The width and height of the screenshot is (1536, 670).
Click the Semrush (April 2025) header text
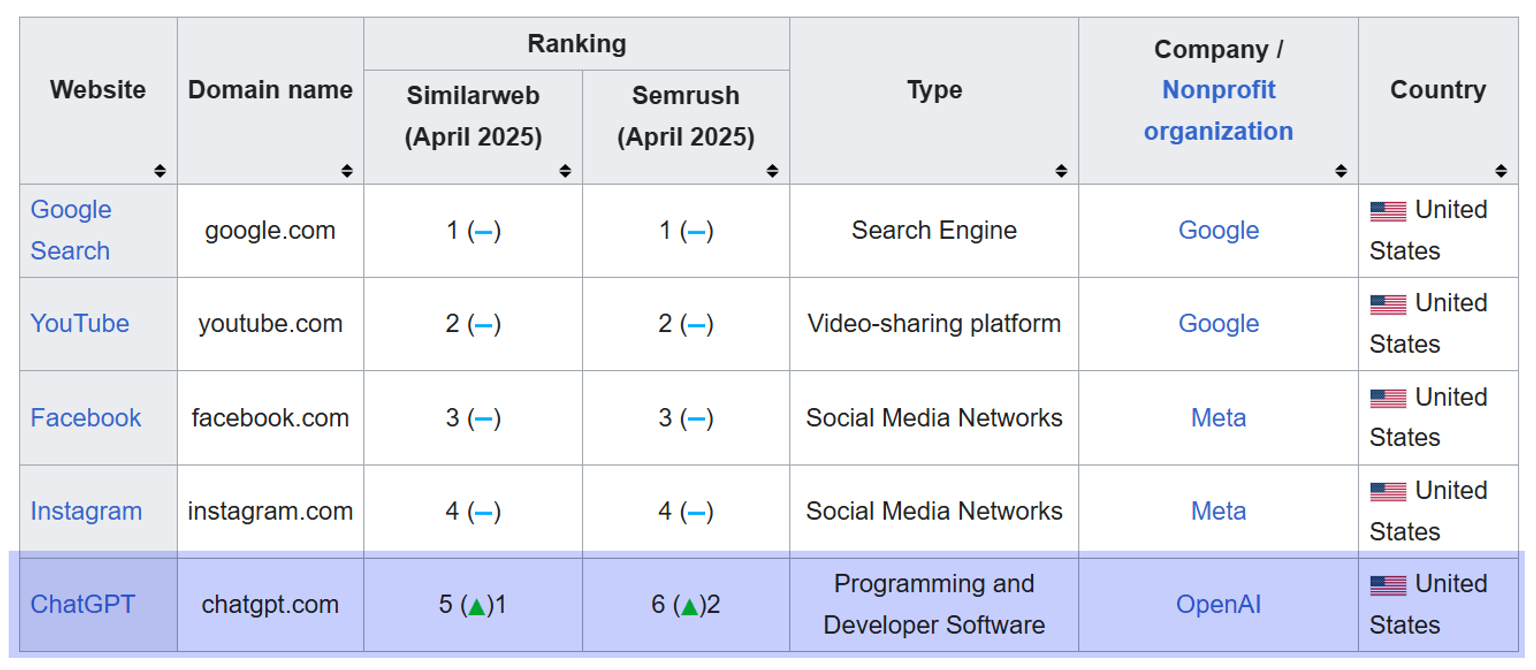[686, 116]
